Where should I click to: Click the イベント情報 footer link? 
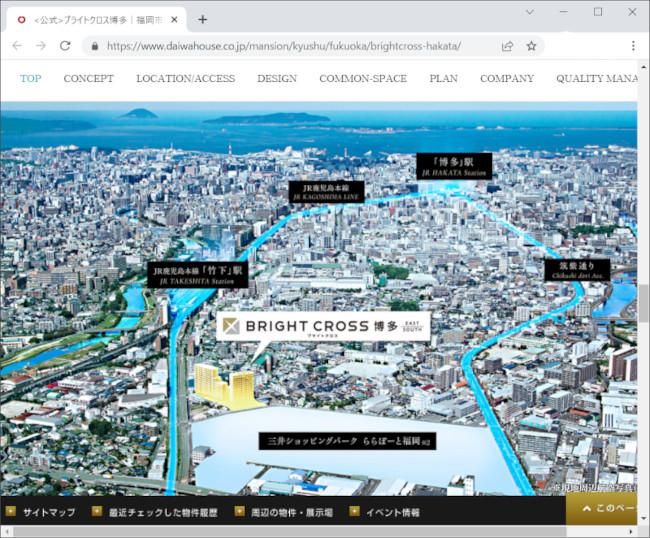click(393, 513)
